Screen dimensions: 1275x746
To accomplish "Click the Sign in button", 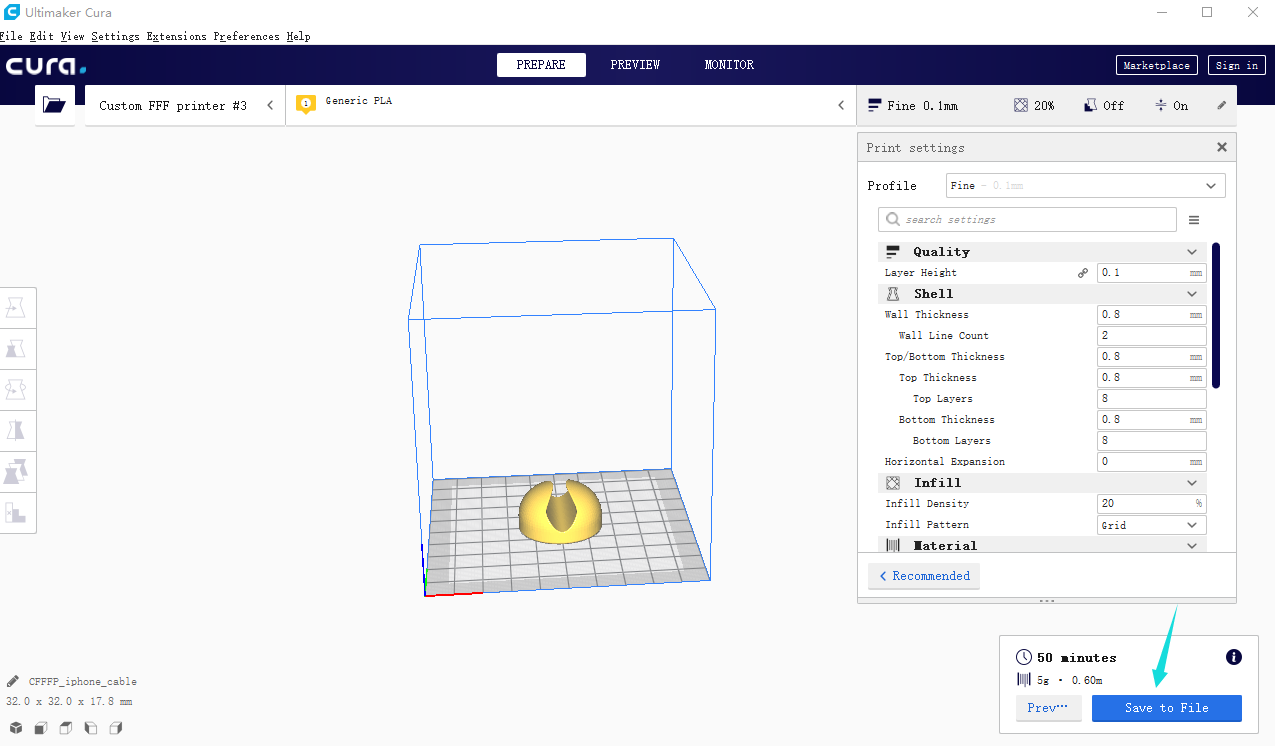I will (x=1237, y=65).
